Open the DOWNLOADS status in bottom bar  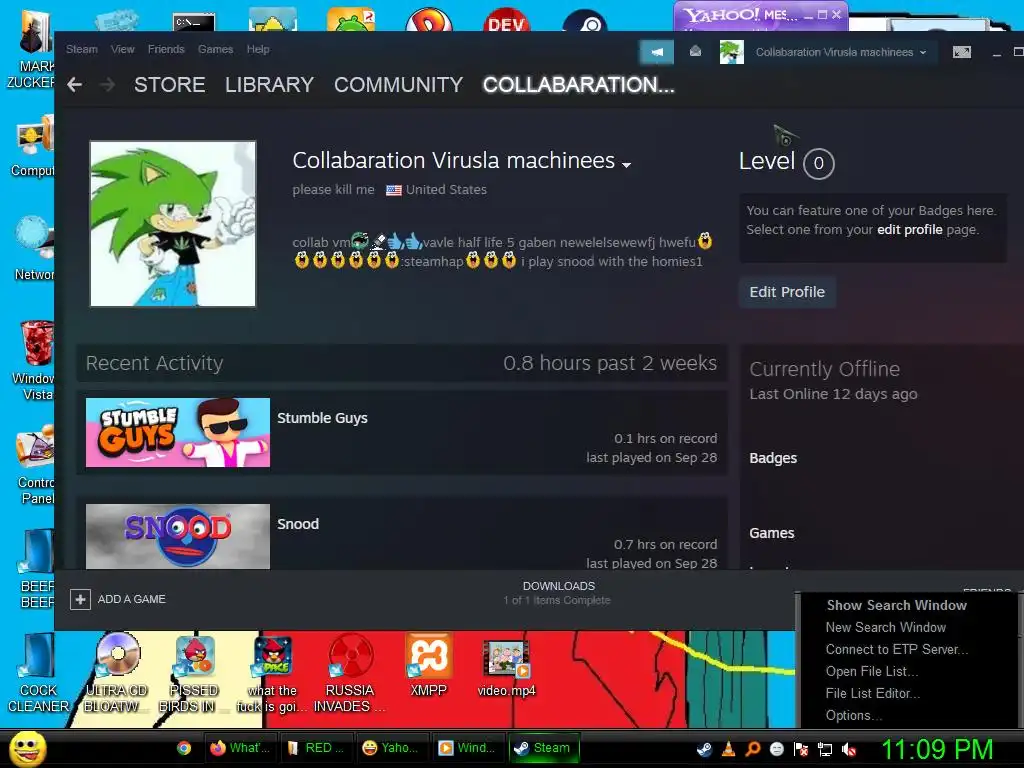click(558, 593)
